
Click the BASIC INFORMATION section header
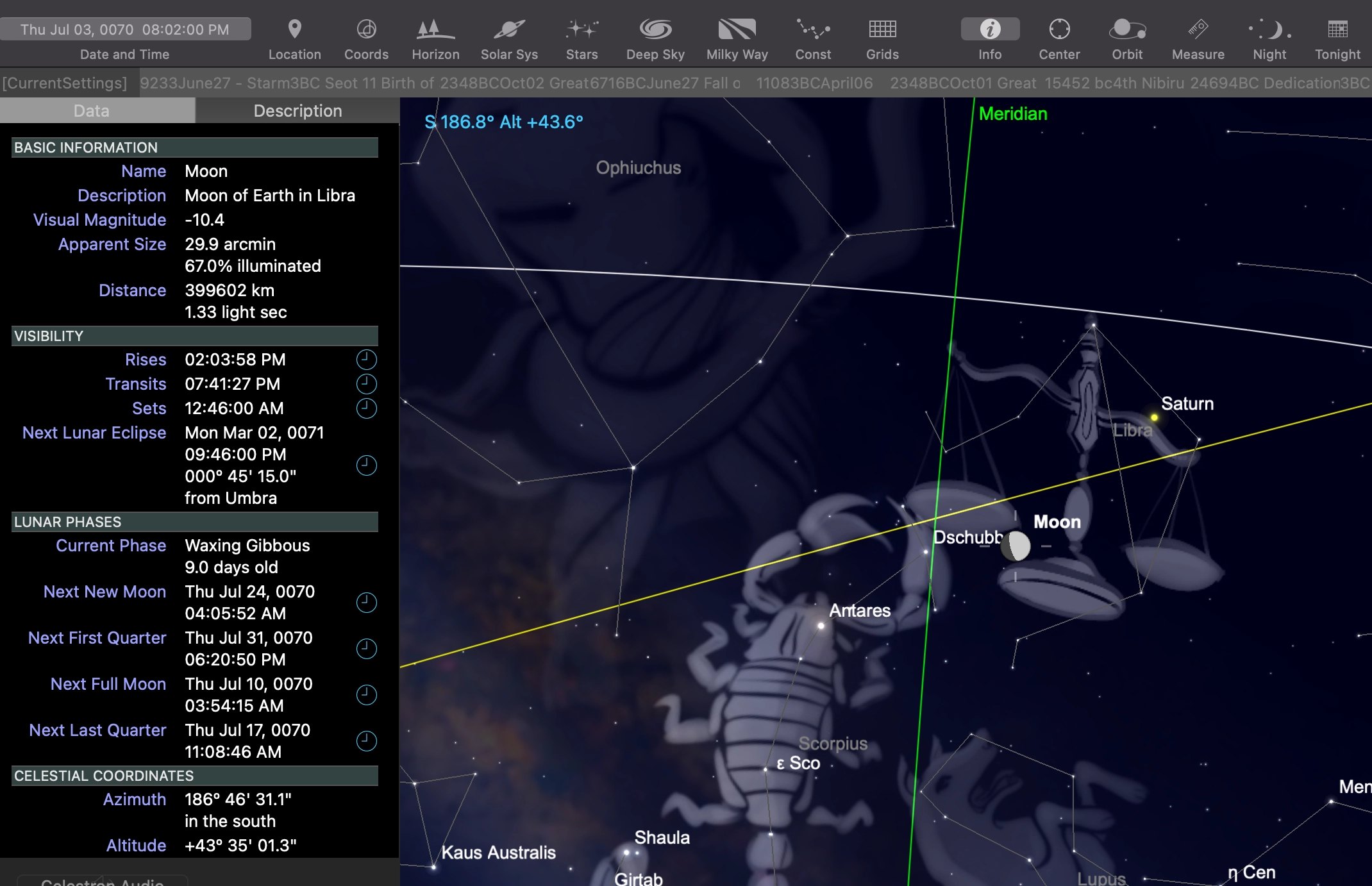[195, 147]
